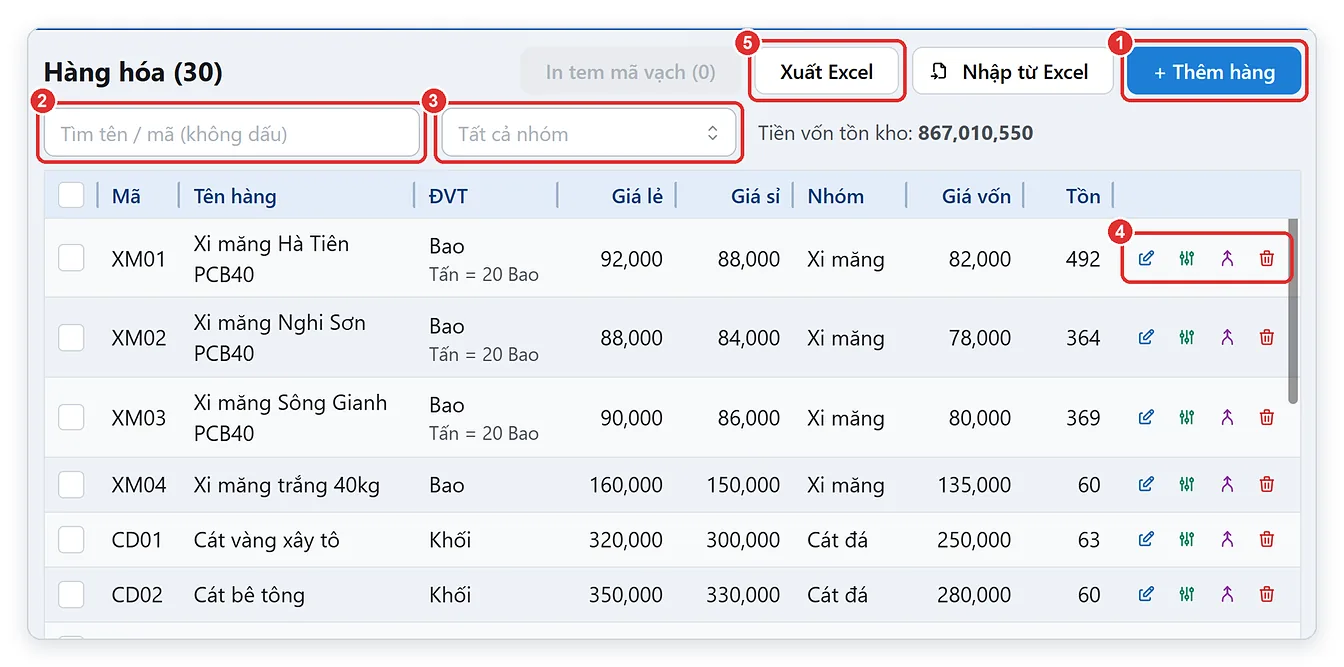Click the total value '867,010,550'
The width and height of the screenshot is (1344, 667).
pyautogui.click(x=975, y=133)
